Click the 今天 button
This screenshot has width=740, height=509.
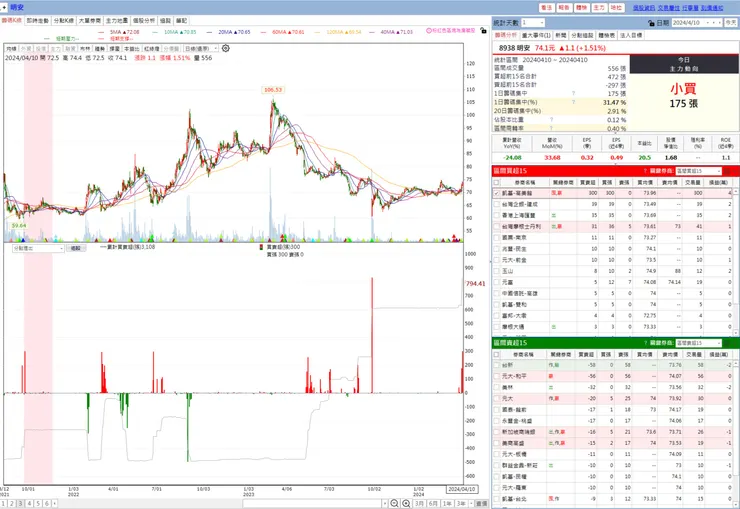[x=731, y=23]
